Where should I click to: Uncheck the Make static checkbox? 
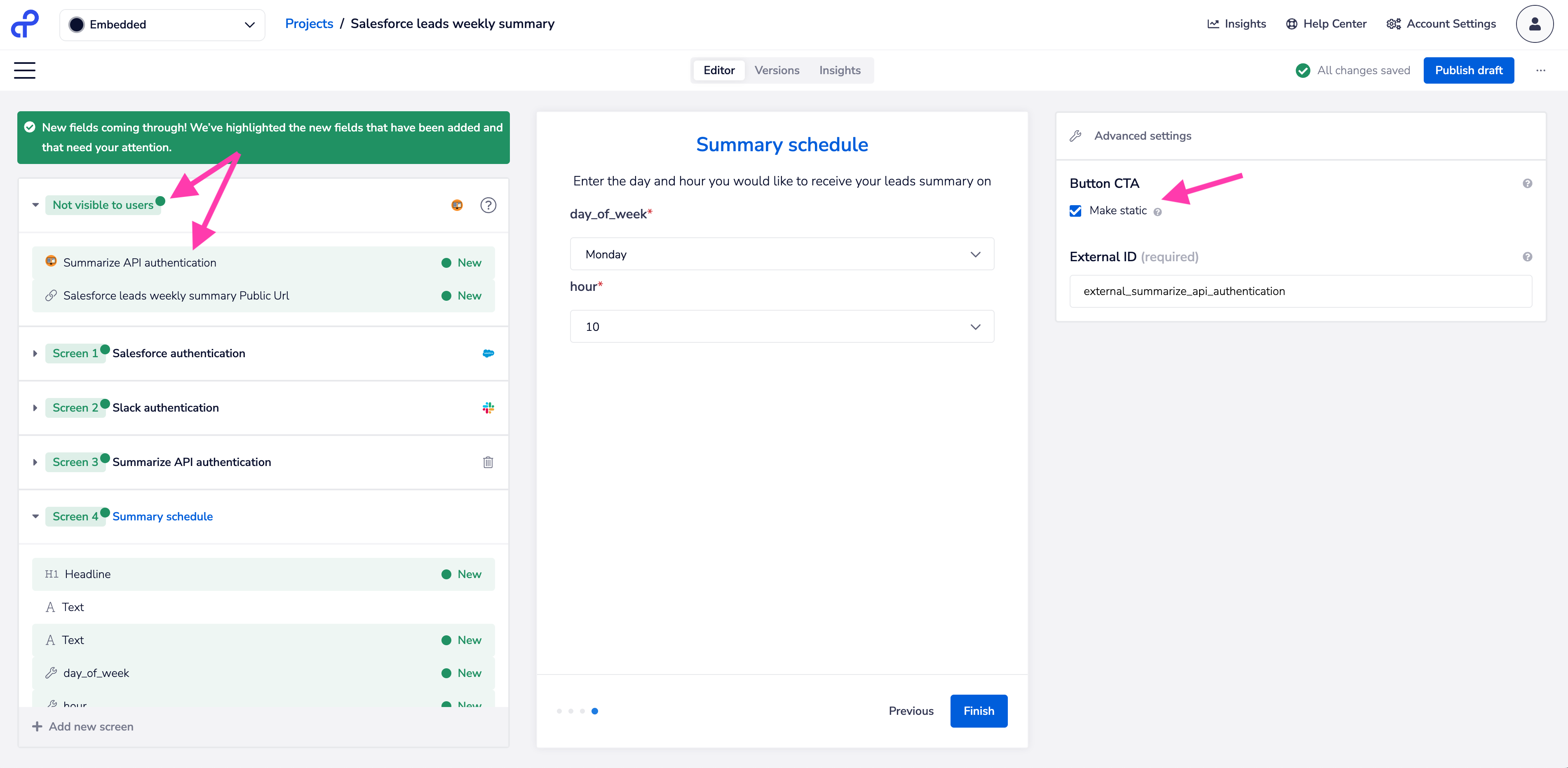(x=1075, y=211)
